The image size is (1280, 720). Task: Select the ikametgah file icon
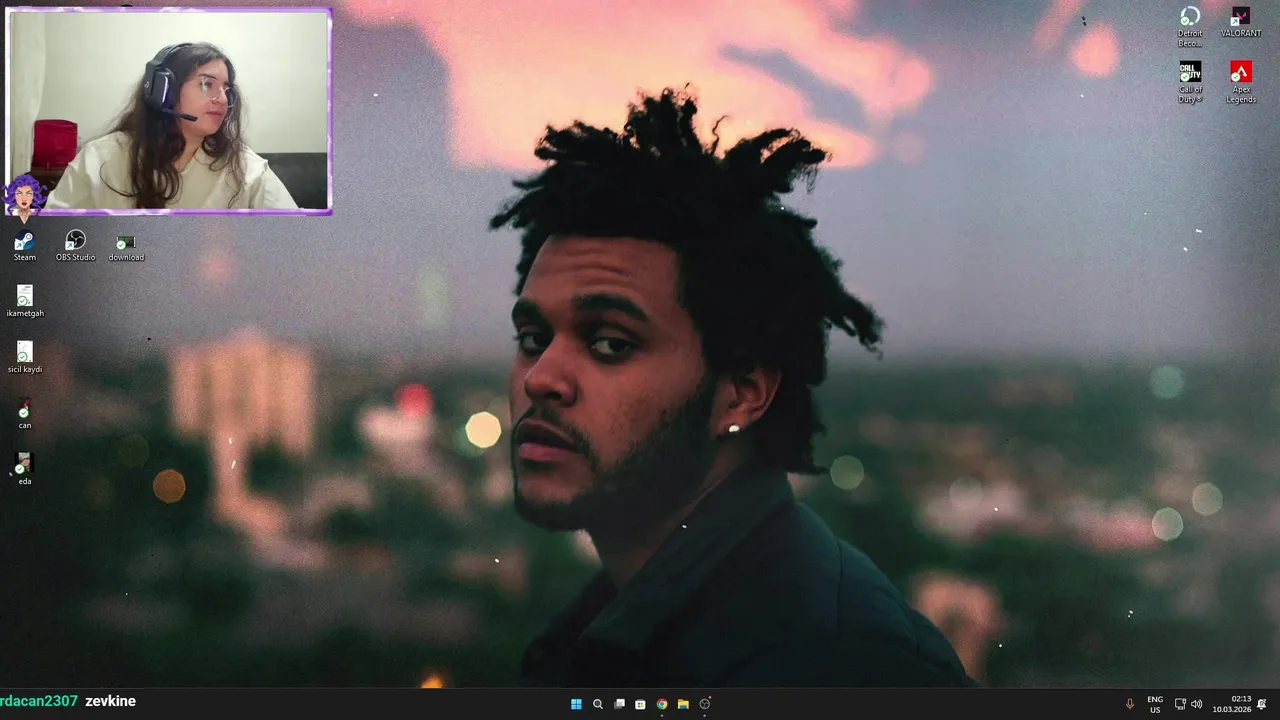25,302
